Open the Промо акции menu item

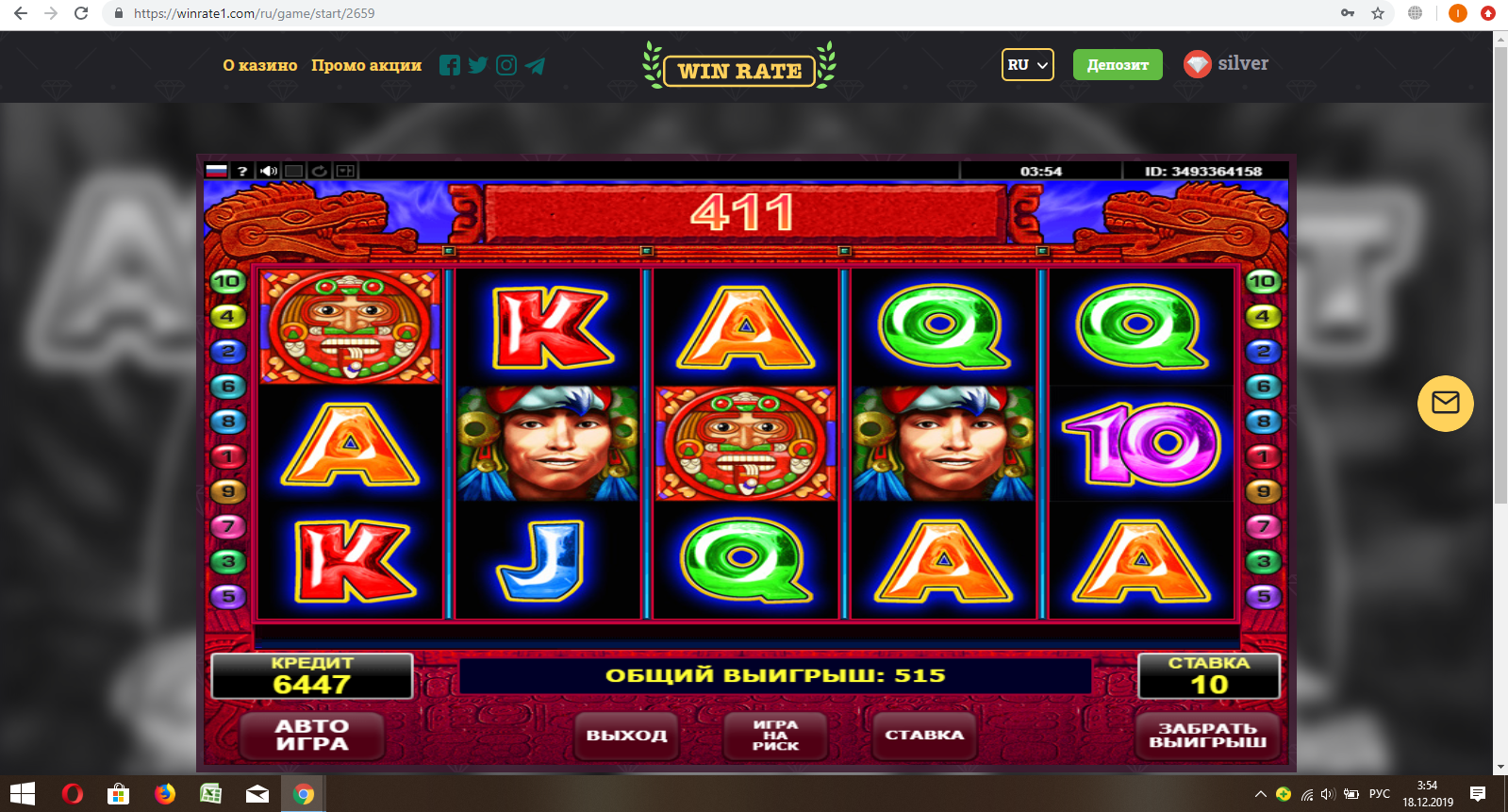(366, 65)
